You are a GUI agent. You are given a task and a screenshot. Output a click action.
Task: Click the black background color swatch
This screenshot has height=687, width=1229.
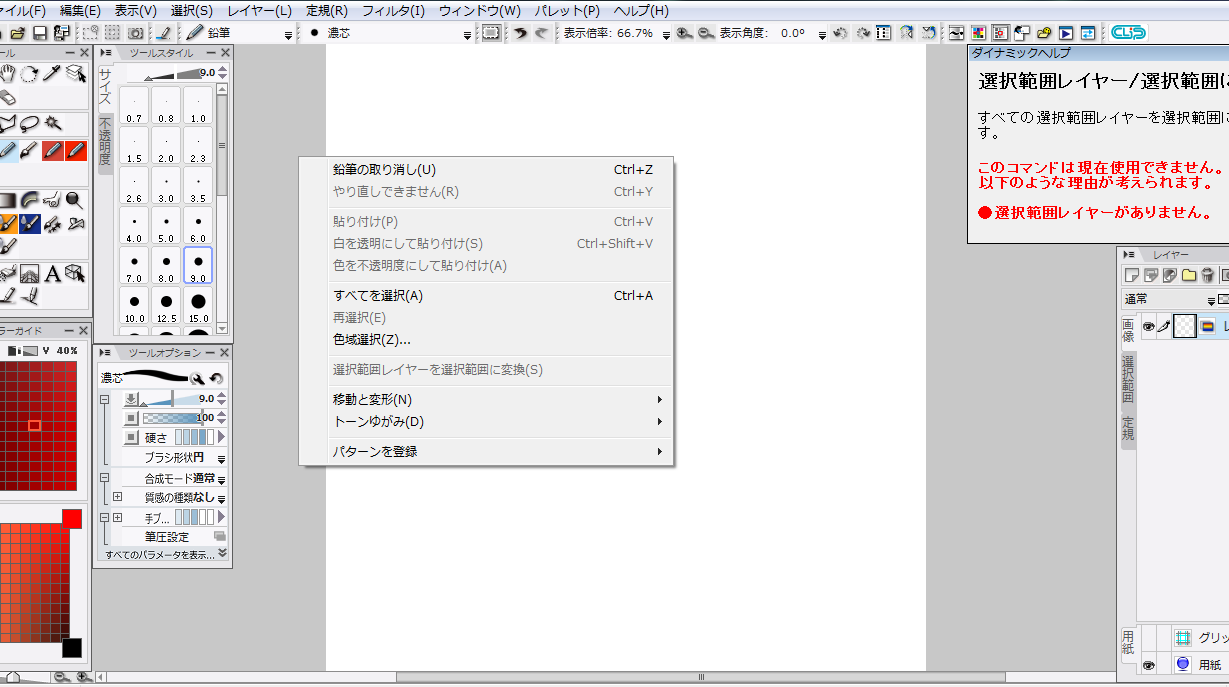click(72, 647)
